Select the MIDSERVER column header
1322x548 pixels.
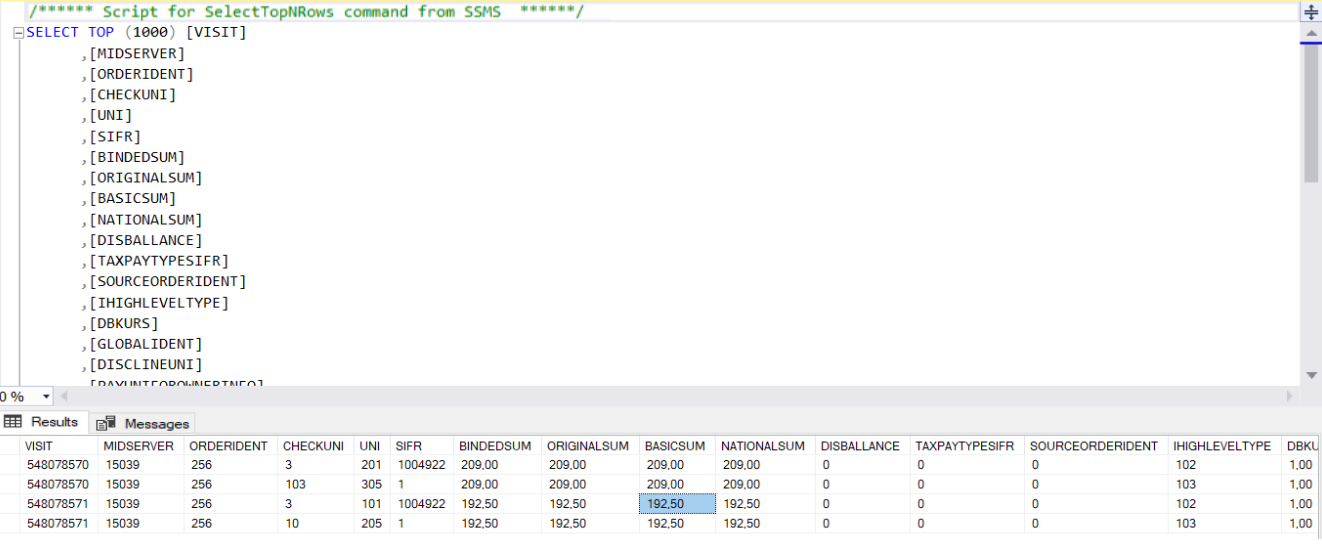[x=142, y=446]
